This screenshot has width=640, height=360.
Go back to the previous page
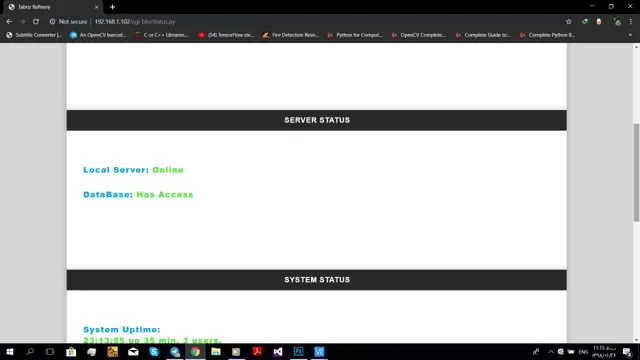[x=9, y=22]
